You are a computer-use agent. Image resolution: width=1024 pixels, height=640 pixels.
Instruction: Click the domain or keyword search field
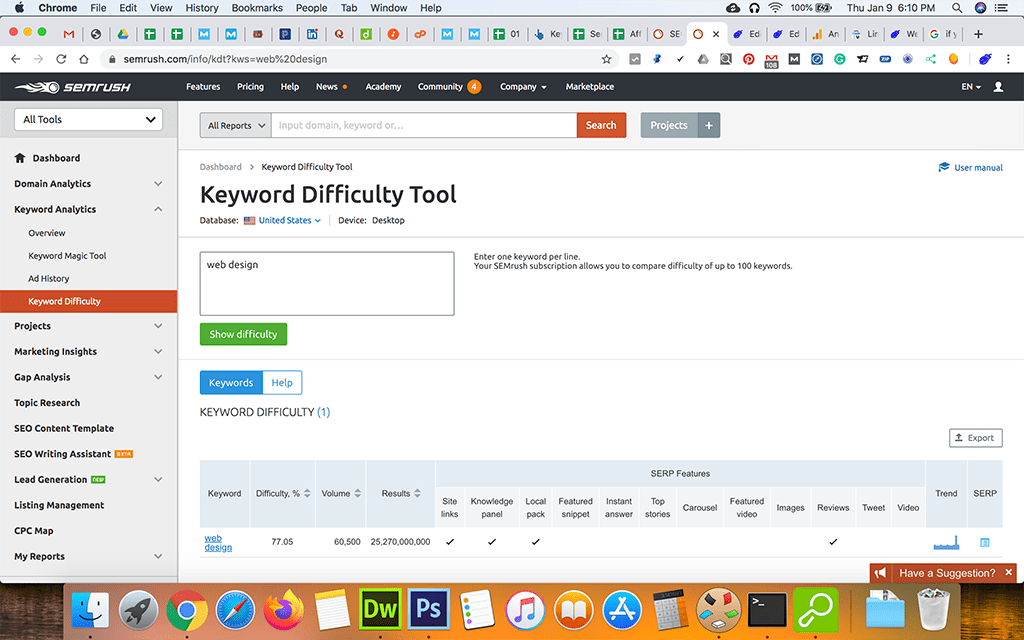pos(424,125)
